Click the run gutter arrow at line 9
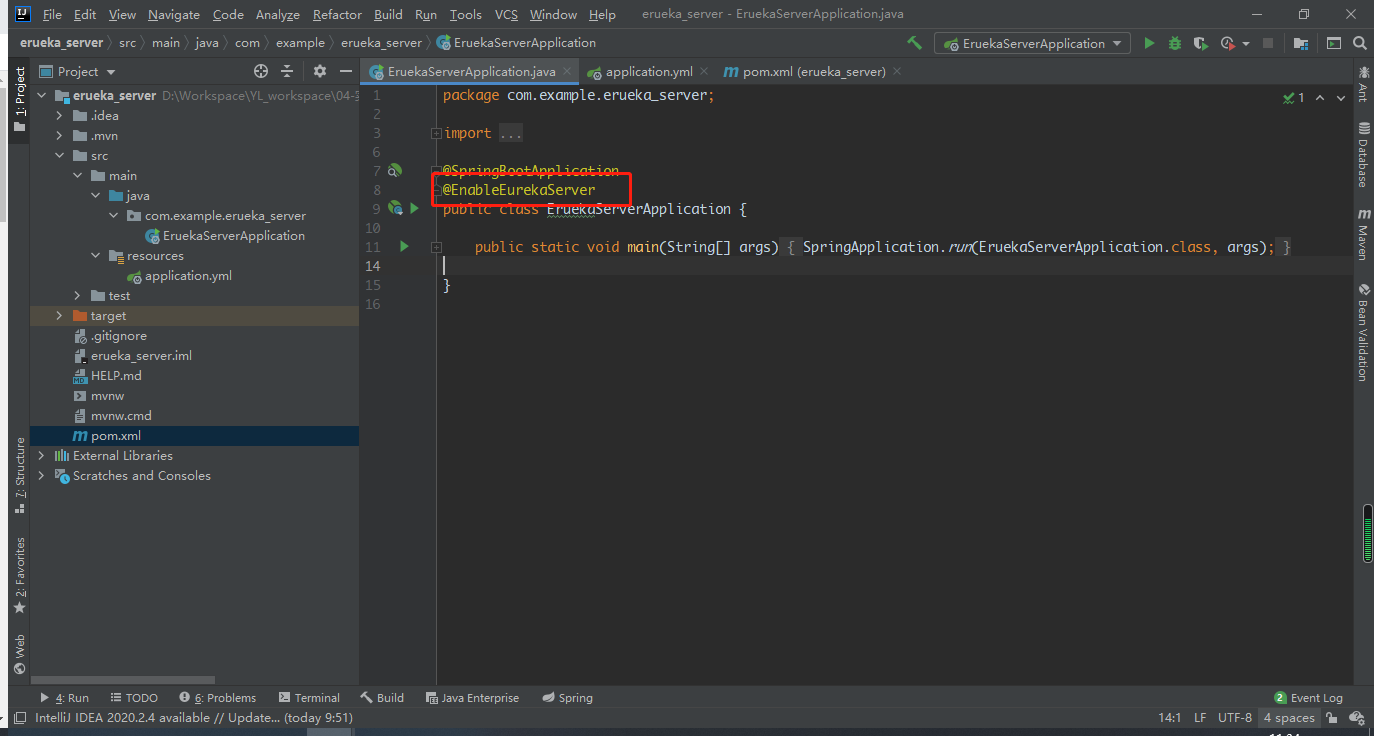The width and height of the screenshot is (1374, 736). [414, 208]
